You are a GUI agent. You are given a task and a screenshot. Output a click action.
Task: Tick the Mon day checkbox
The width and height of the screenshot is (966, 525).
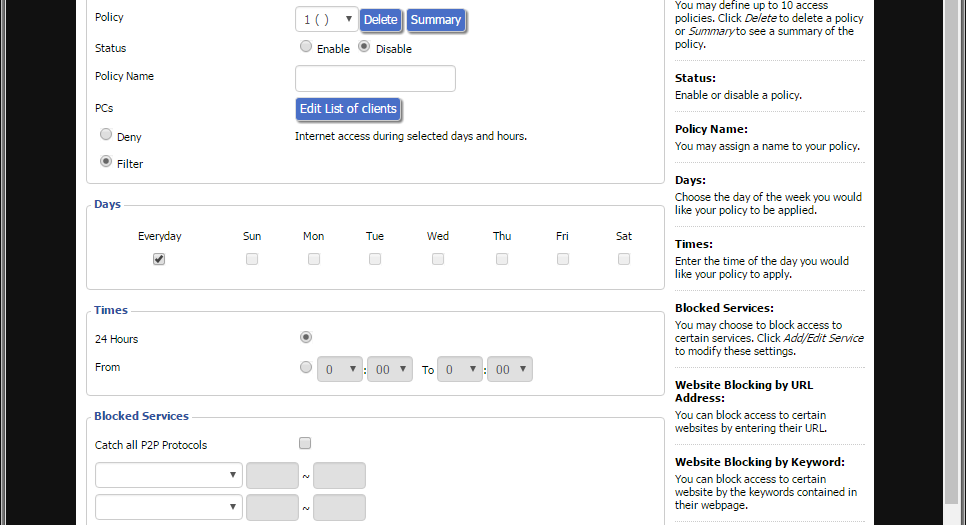pos(314,259)
